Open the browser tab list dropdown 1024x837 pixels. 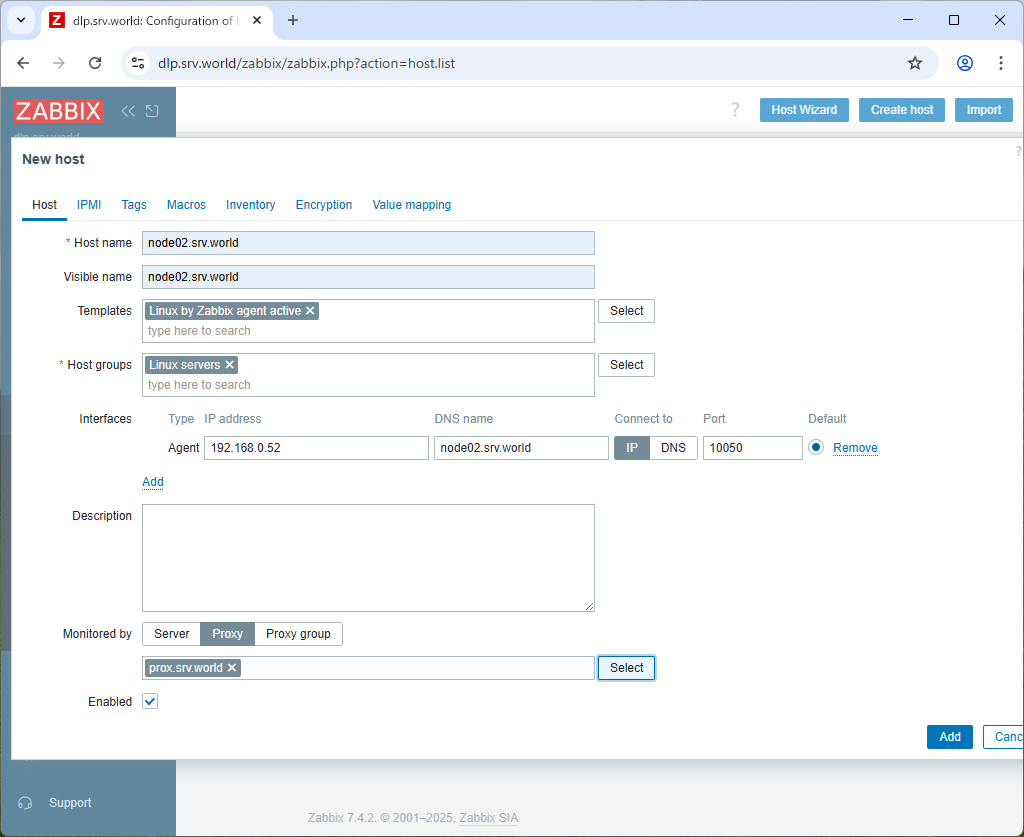20,20
